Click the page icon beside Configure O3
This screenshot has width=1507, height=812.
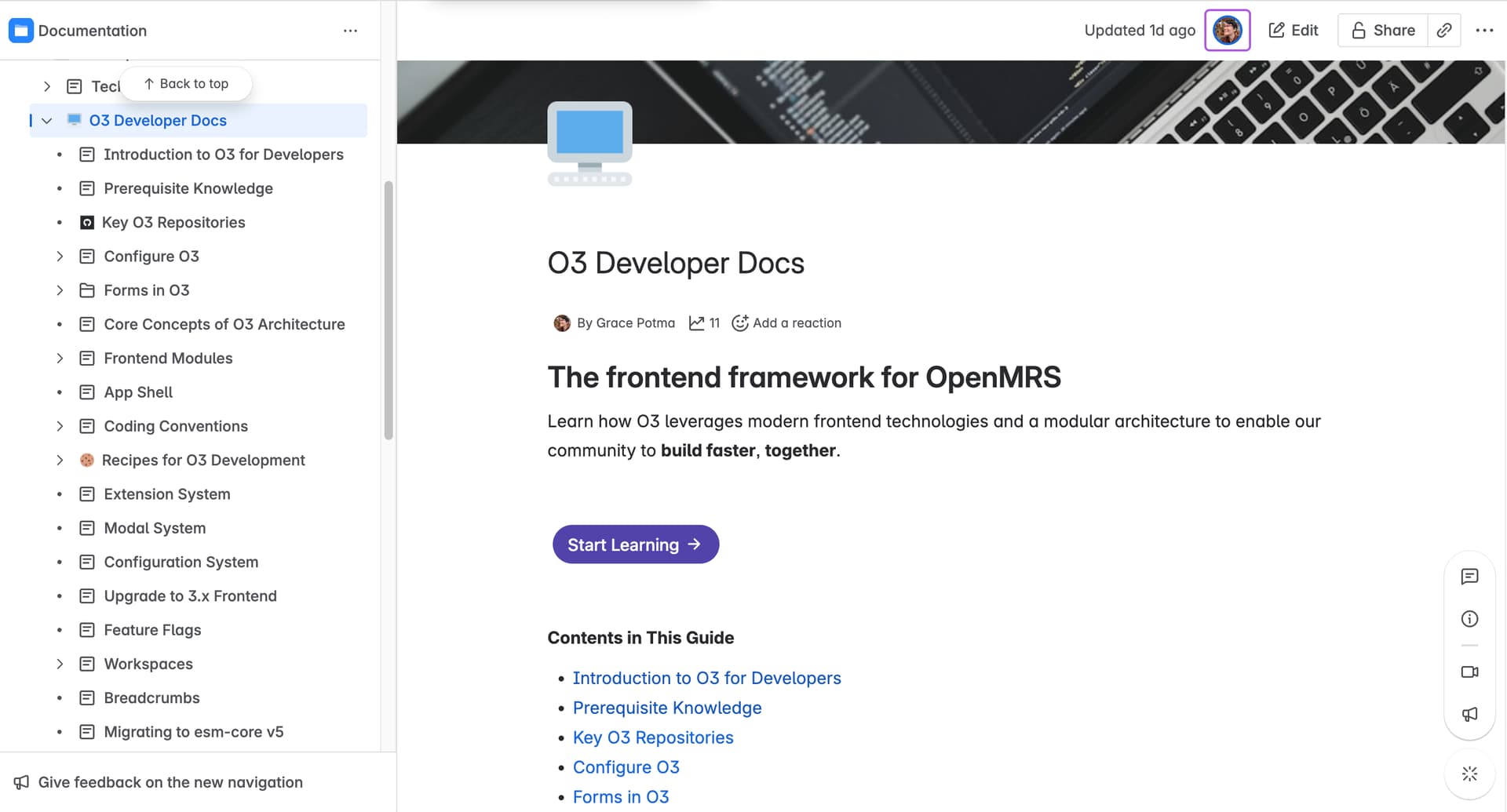(87, 257)
